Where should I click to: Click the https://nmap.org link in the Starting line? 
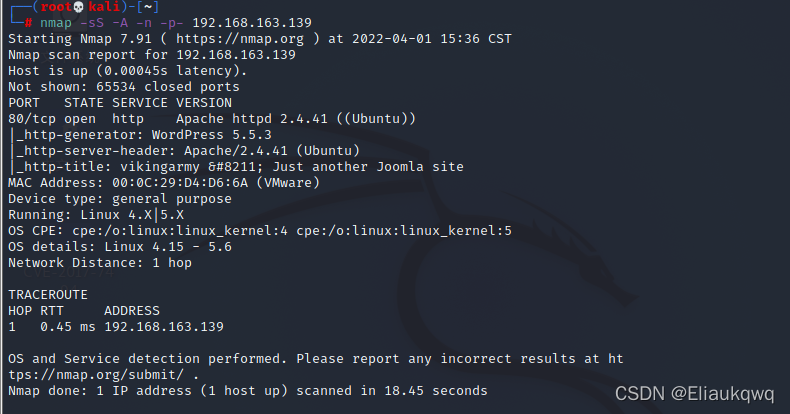(x=240, y=39)
